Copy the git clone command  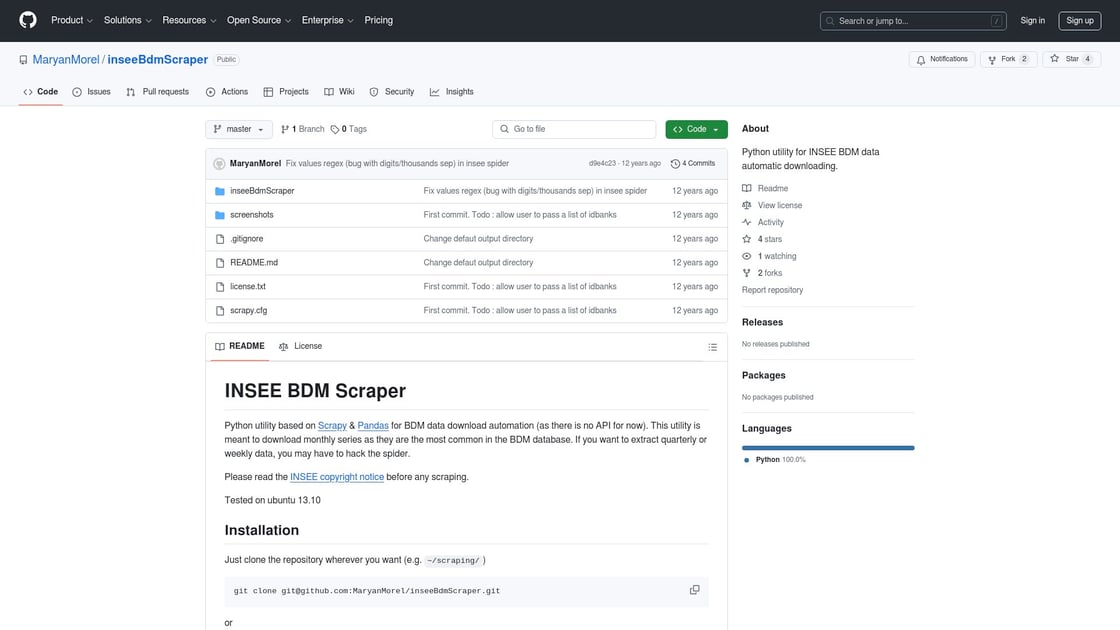694,590
